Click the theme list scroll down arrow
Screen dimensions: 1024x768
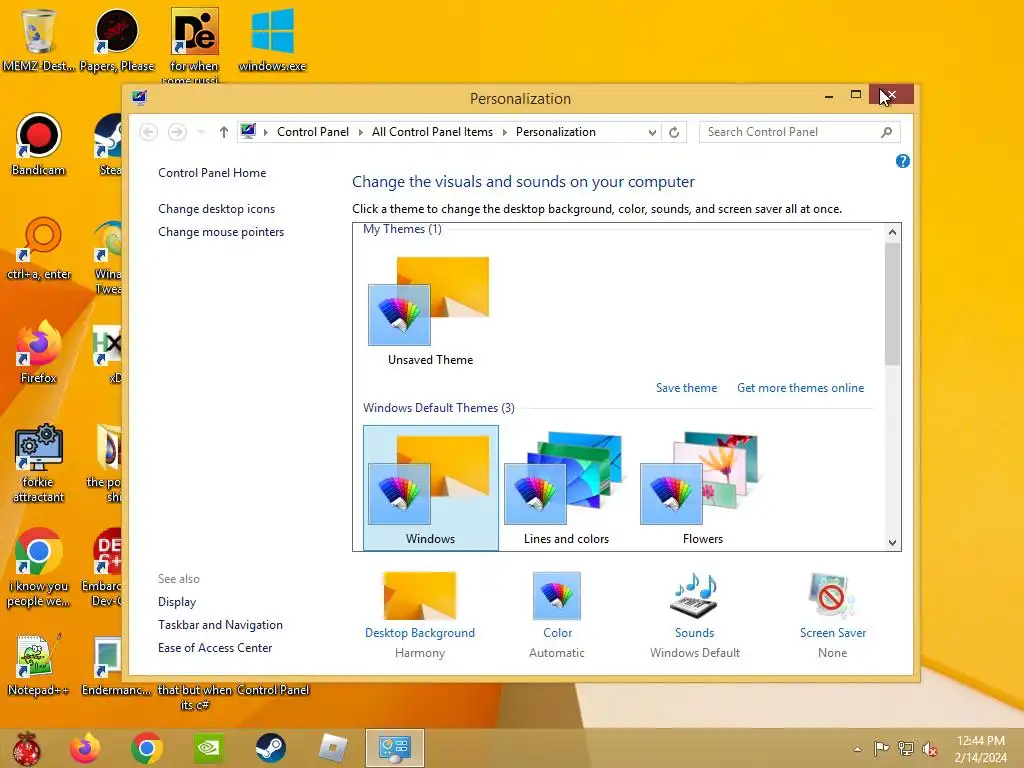(x=892, y=543)
